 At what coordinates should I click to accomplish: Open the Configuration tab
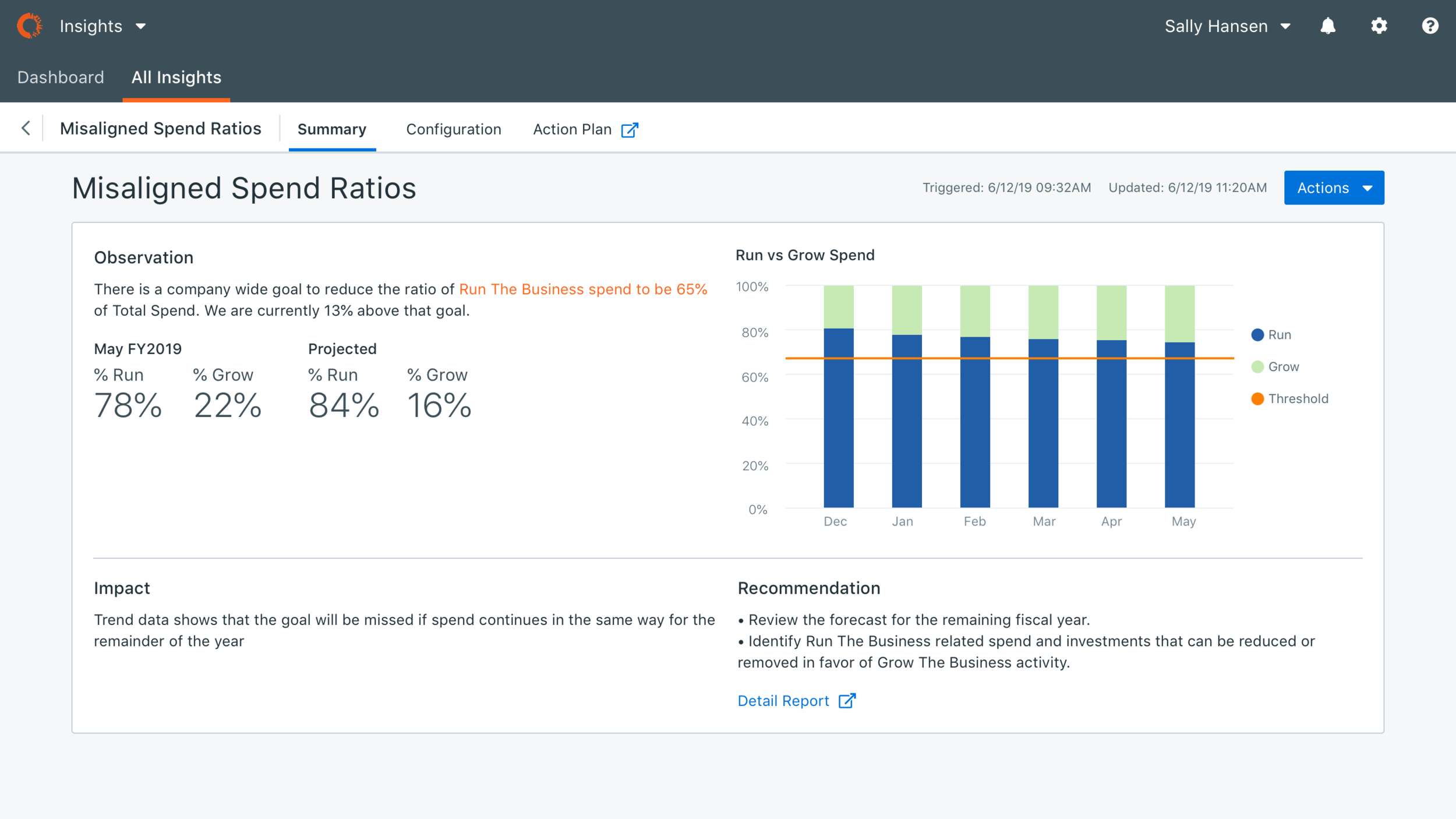(x=453, y=129)
